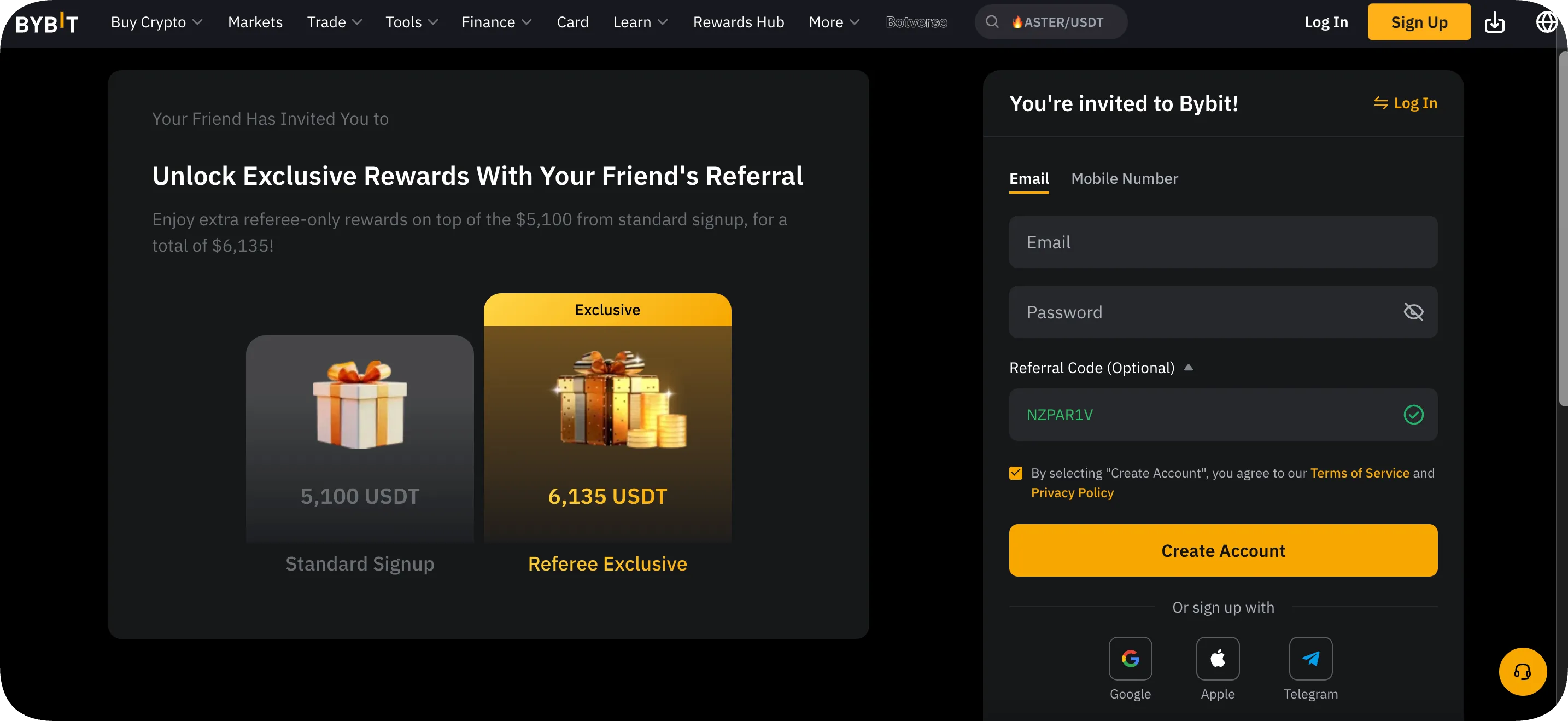Click the search magnifier icon
1568x721 pixels.
tap(992, 22)
